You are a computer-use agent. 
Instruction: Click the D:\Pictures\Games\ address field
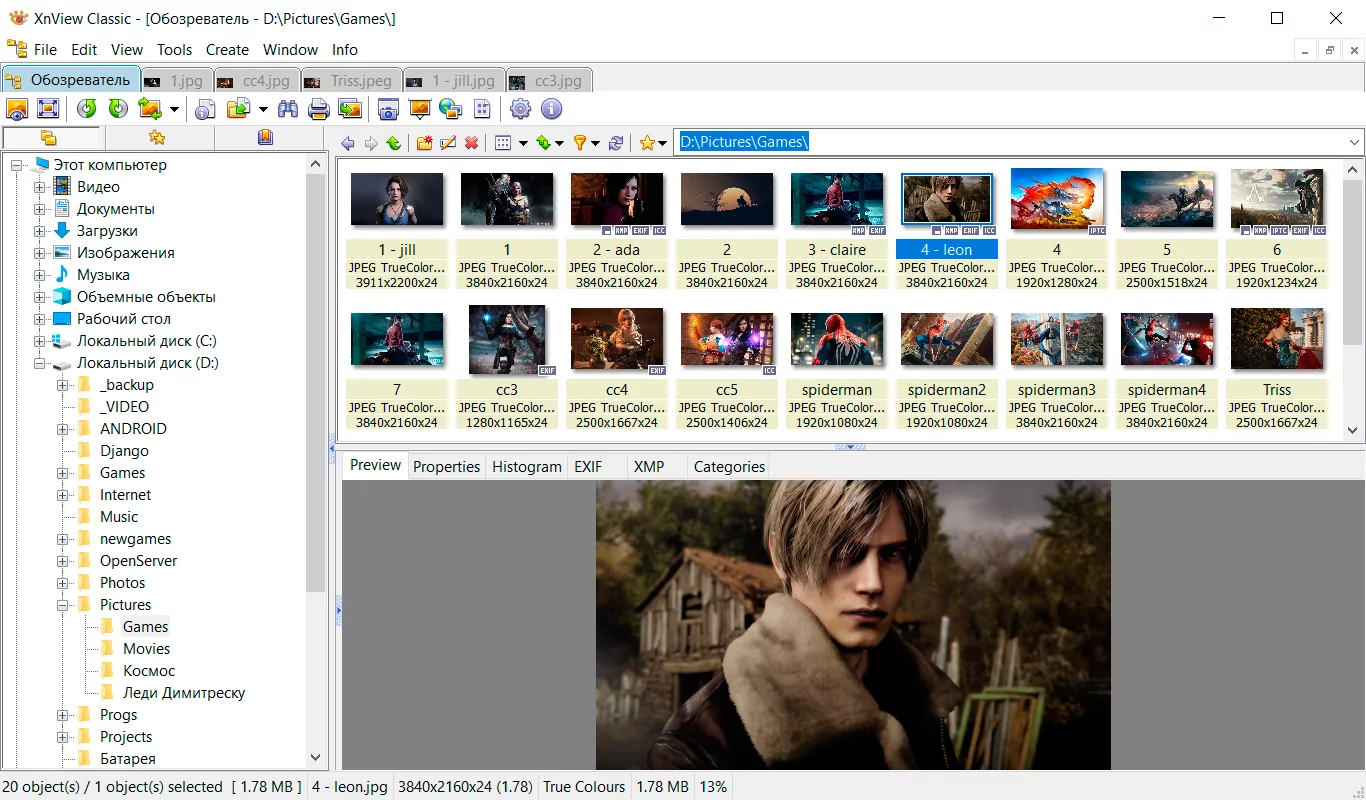[x=1009, y=143]
